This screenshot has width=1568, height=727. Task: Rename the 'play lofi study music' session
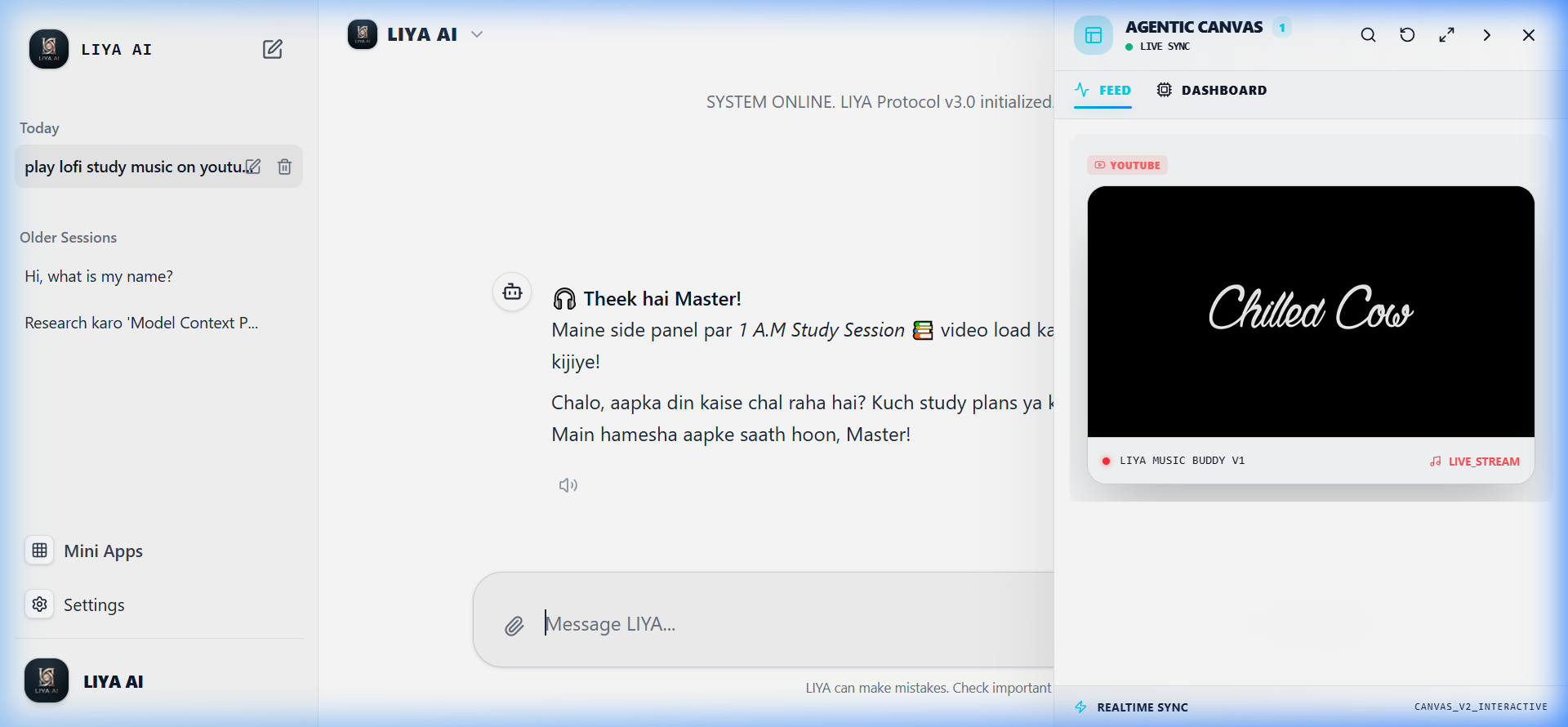254,167
